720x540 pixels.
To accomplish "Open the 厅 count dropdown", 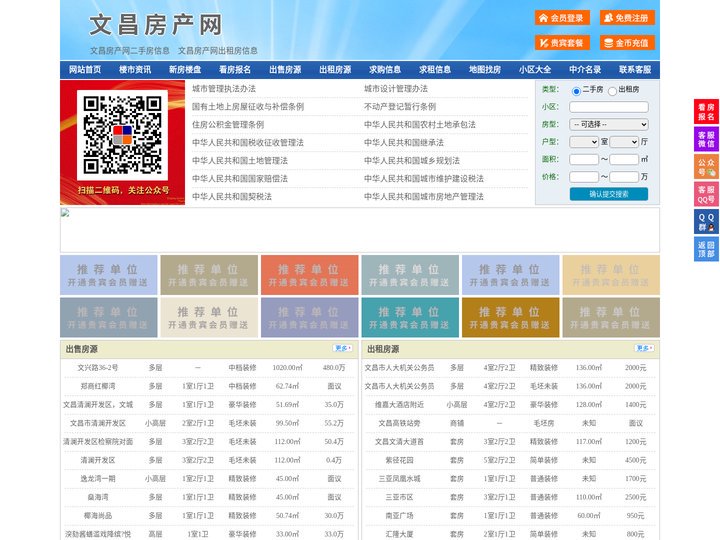I will (624, 142).
